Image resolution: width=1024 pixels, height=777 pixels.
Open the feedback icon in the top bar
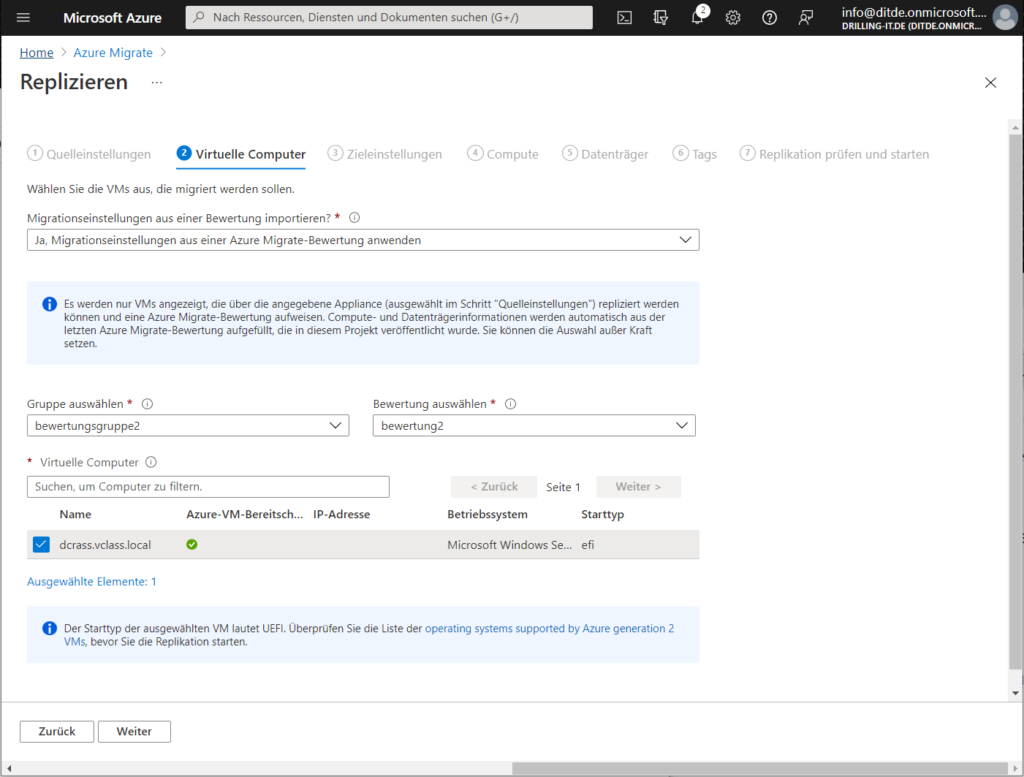pos(806,18)
